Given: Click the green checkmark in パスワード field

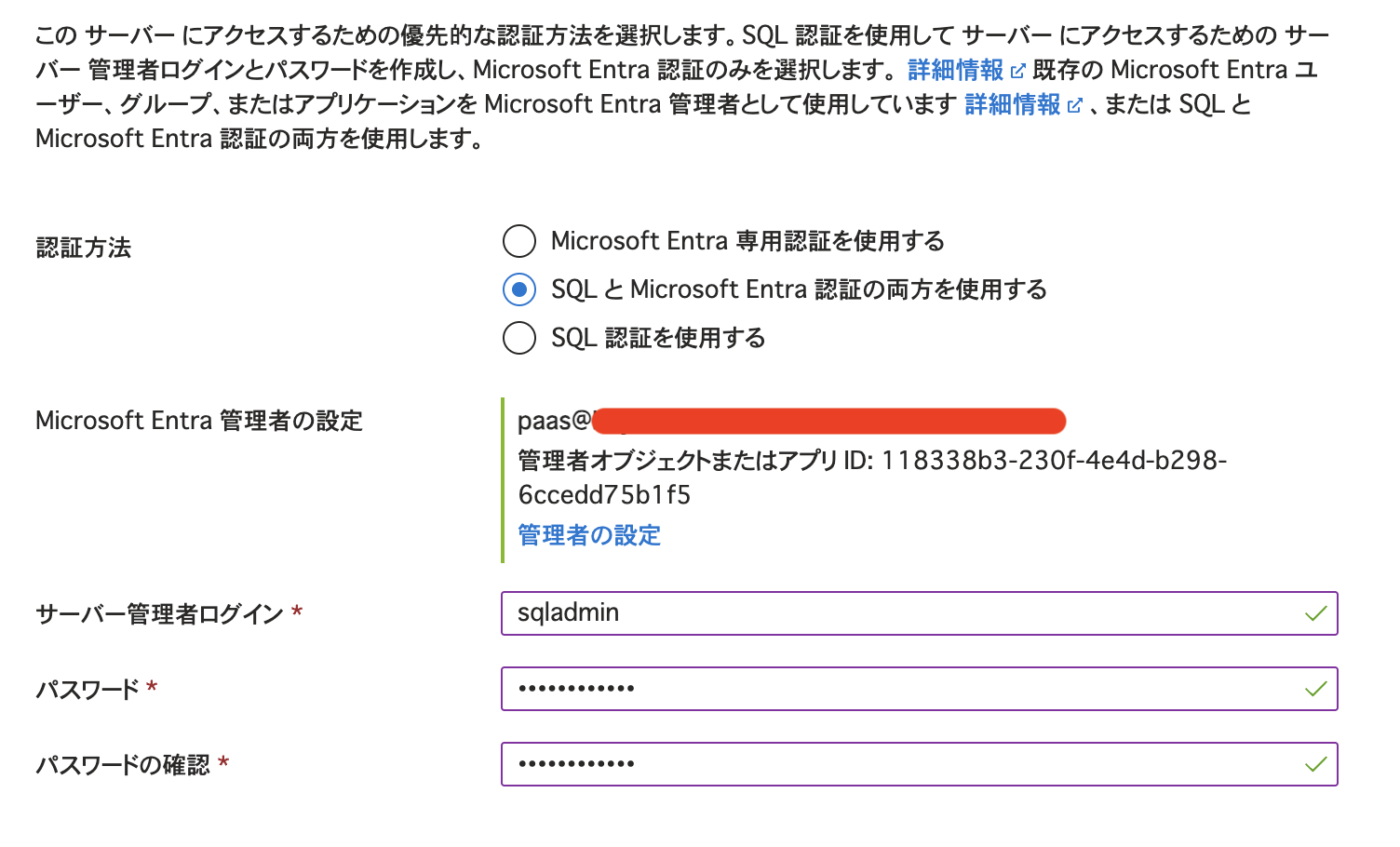Looking at the screenshot, I should click(x=1315, y=689).
